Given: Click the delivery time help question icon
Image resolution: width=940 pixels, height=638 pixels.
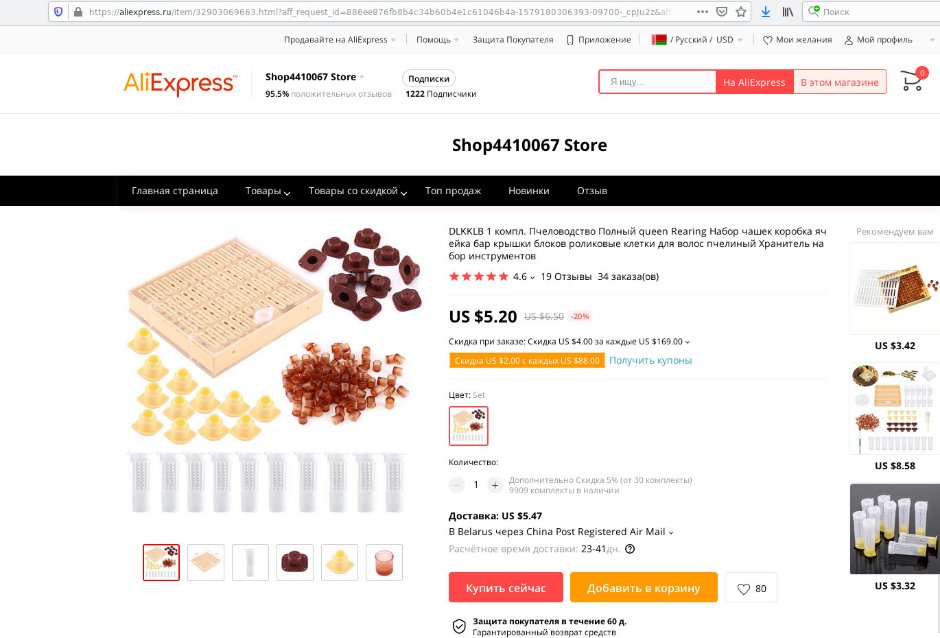Looking at the screenshot, I should [x=630, y=549].
